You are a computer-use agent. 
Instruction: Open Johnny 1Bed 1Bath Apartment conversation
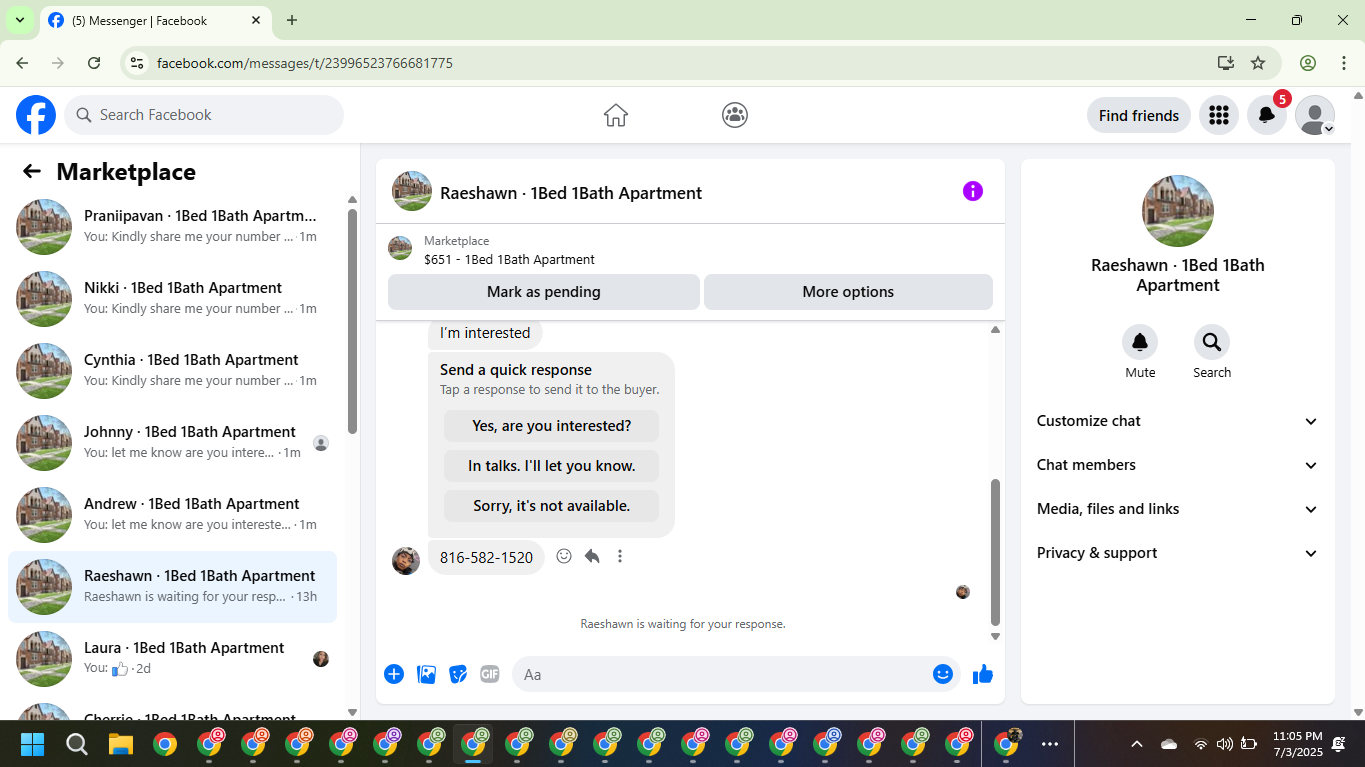(x=172, y=443)
